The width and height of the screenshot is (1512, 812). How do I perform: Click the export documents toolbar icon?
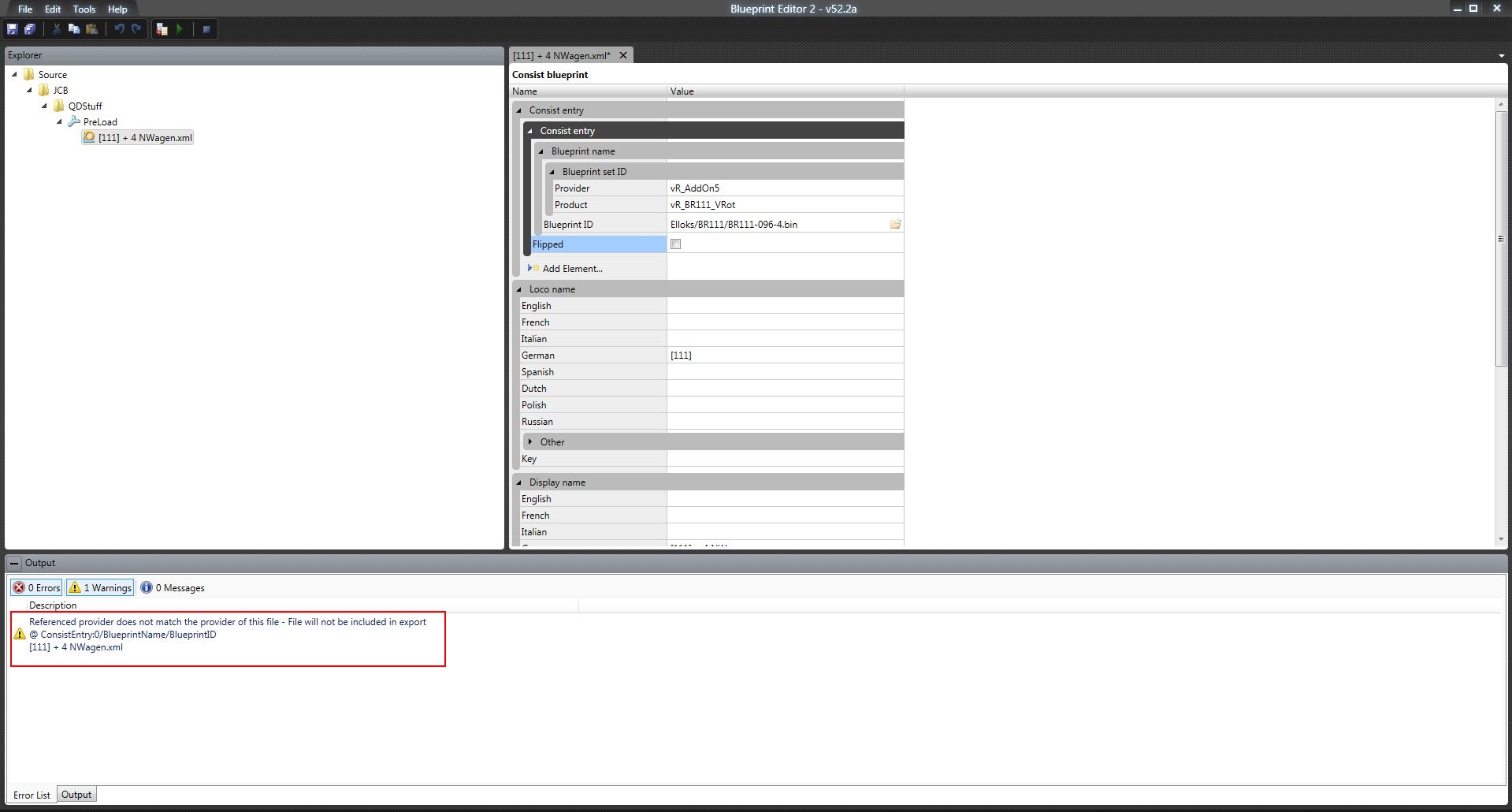(162, 29)
